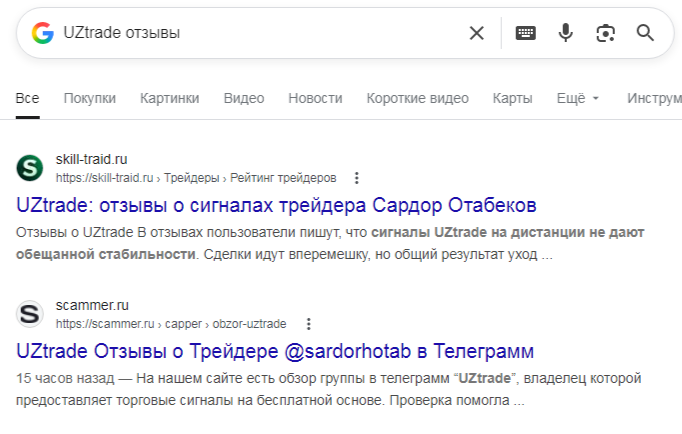Click the skill-traid.ru site favicon
The image size is (682, 434).
[30, 168]
